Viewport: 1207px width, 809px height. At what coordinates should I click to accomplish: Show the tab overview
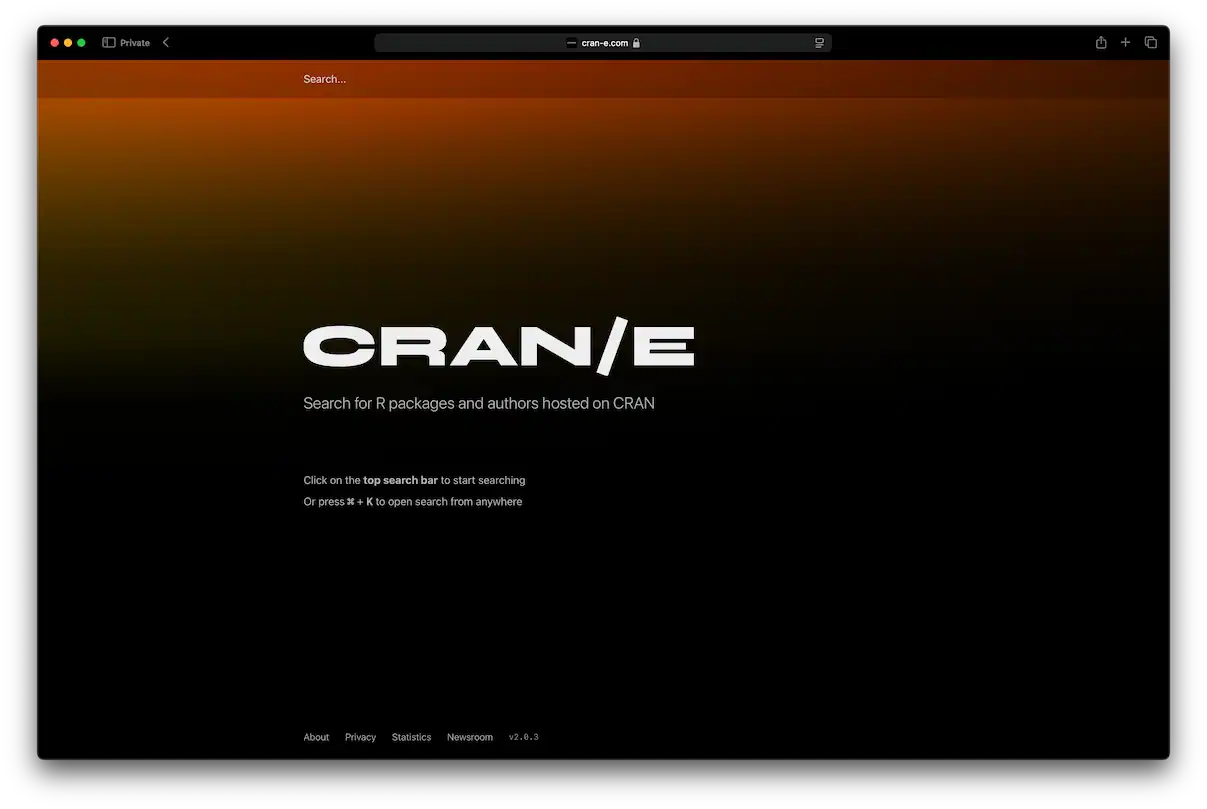(1151, 42)
